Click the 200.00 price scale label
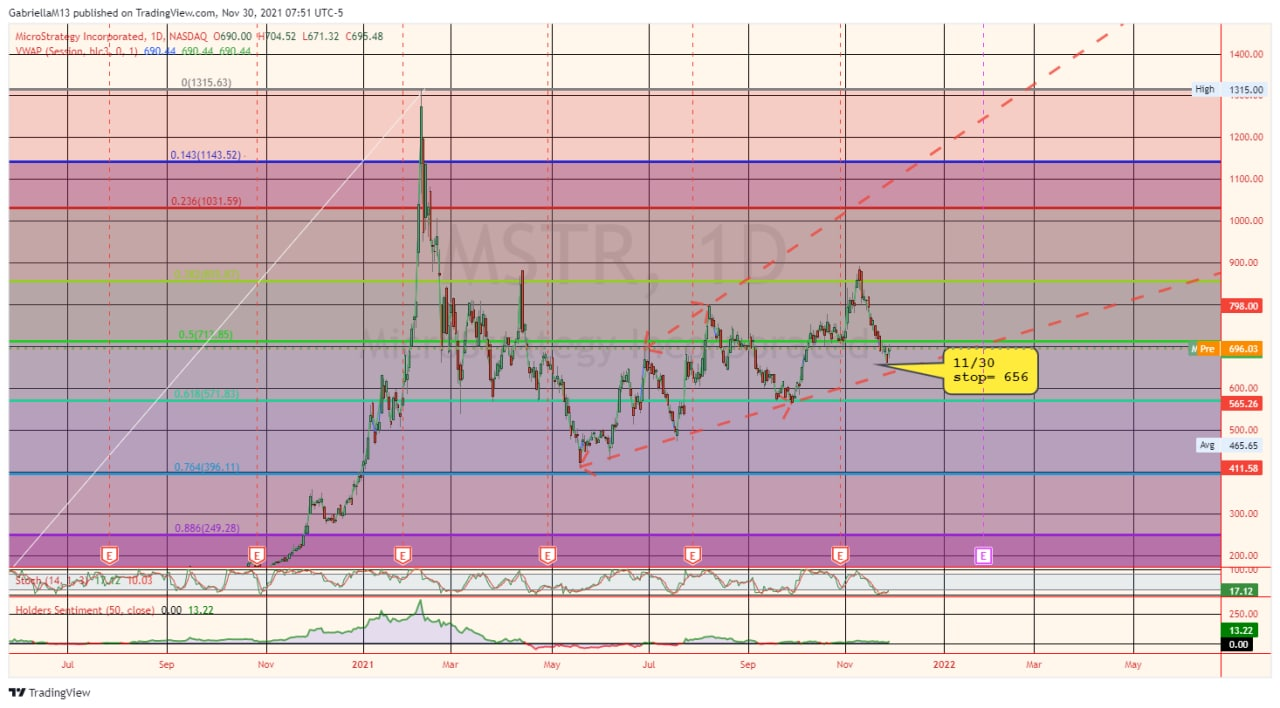 [x=1245, y=556]
